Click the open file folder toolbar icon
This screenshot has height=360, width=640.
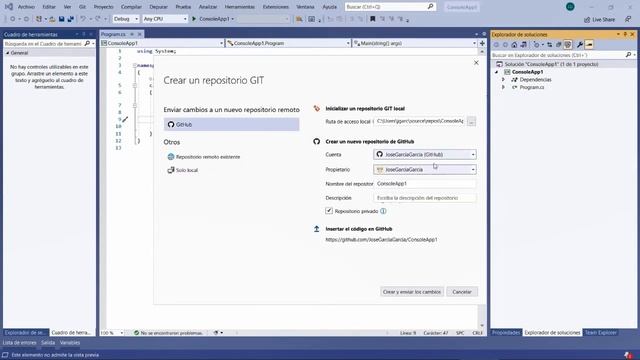(52, 19)
